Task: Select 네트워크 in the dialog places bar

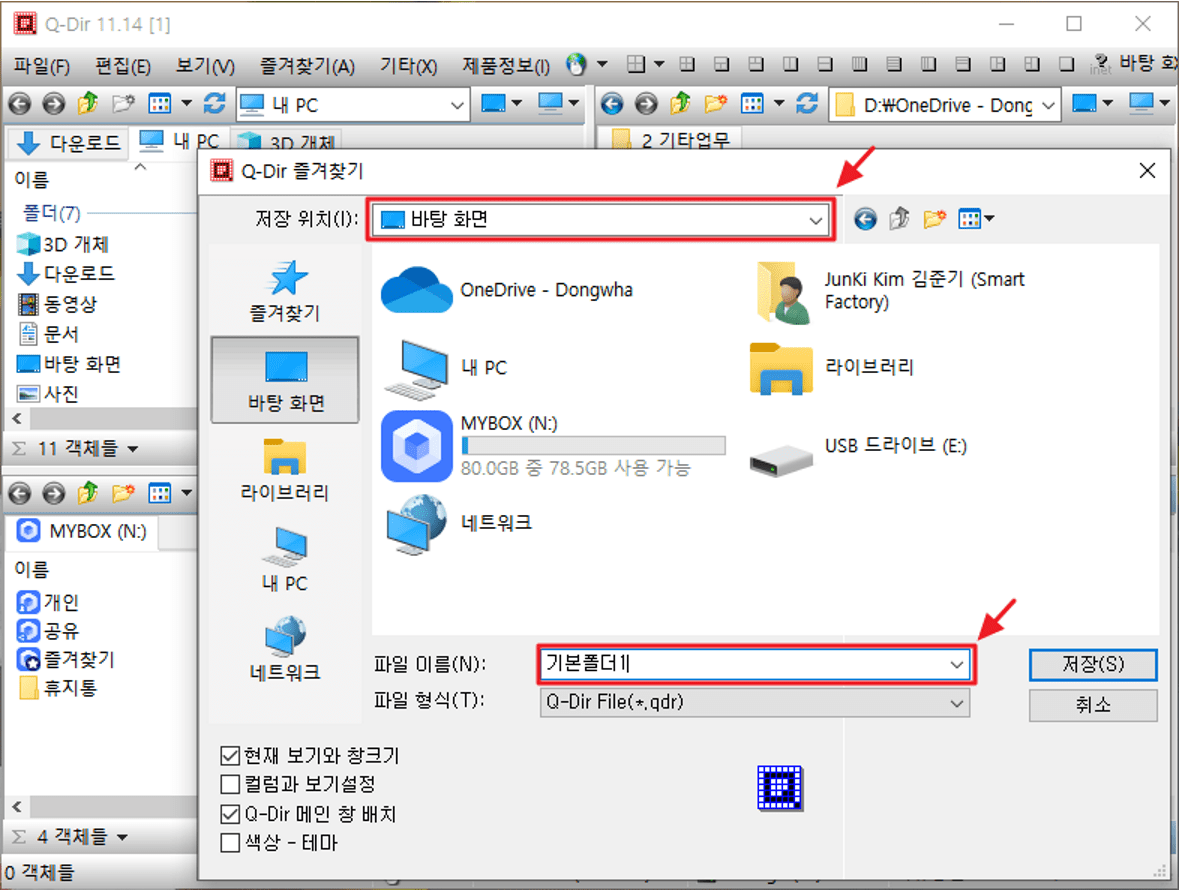Action: [x=285, y=648]
